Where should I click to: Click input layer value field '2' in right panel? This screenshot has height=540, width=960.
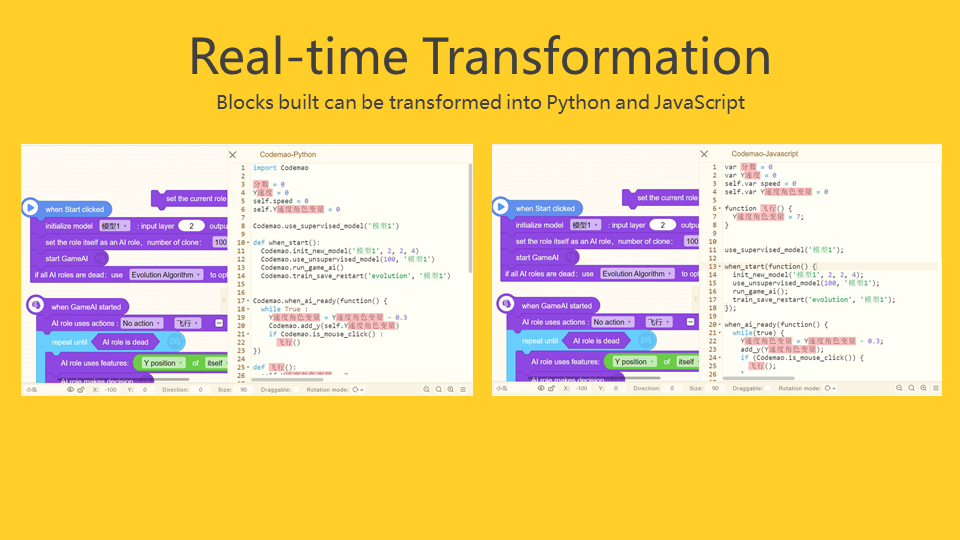click(x=661, y=226)
